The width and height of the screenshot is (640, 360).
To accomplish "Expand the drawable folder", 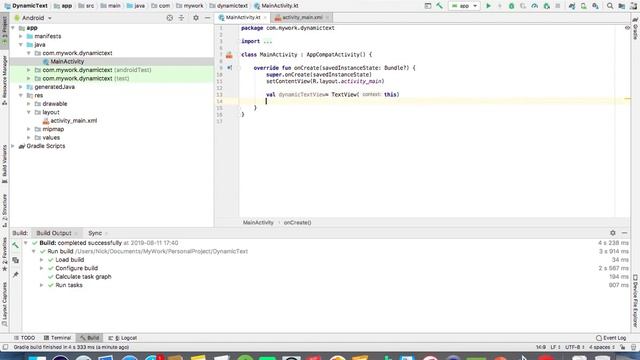I will point(29,104).
